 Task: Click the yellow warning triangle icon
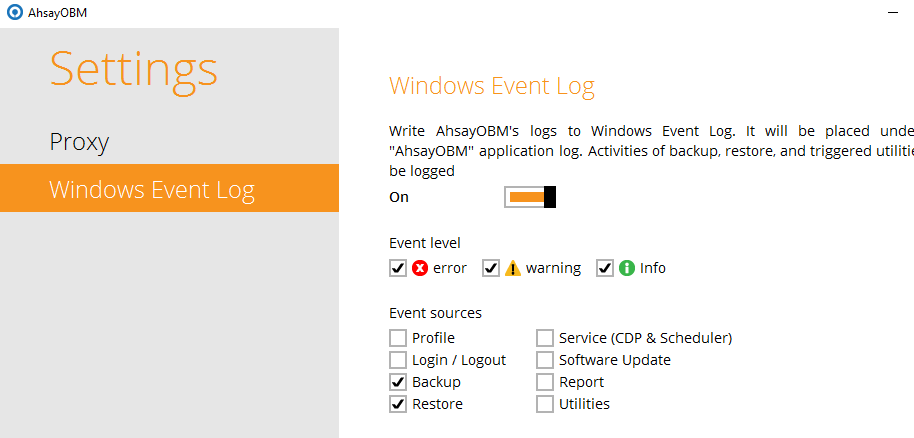coord(513,268)
